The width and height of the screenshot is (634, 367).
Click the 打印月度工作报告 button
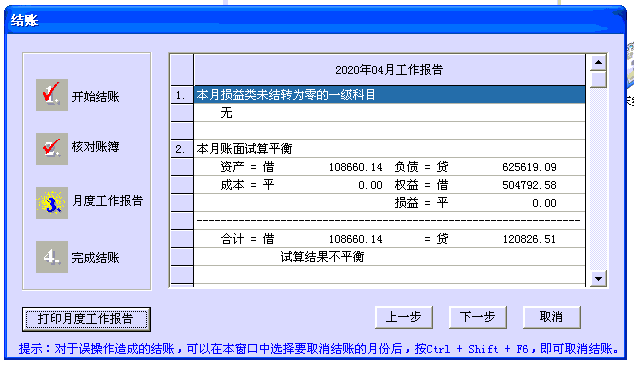click(86, 319)
